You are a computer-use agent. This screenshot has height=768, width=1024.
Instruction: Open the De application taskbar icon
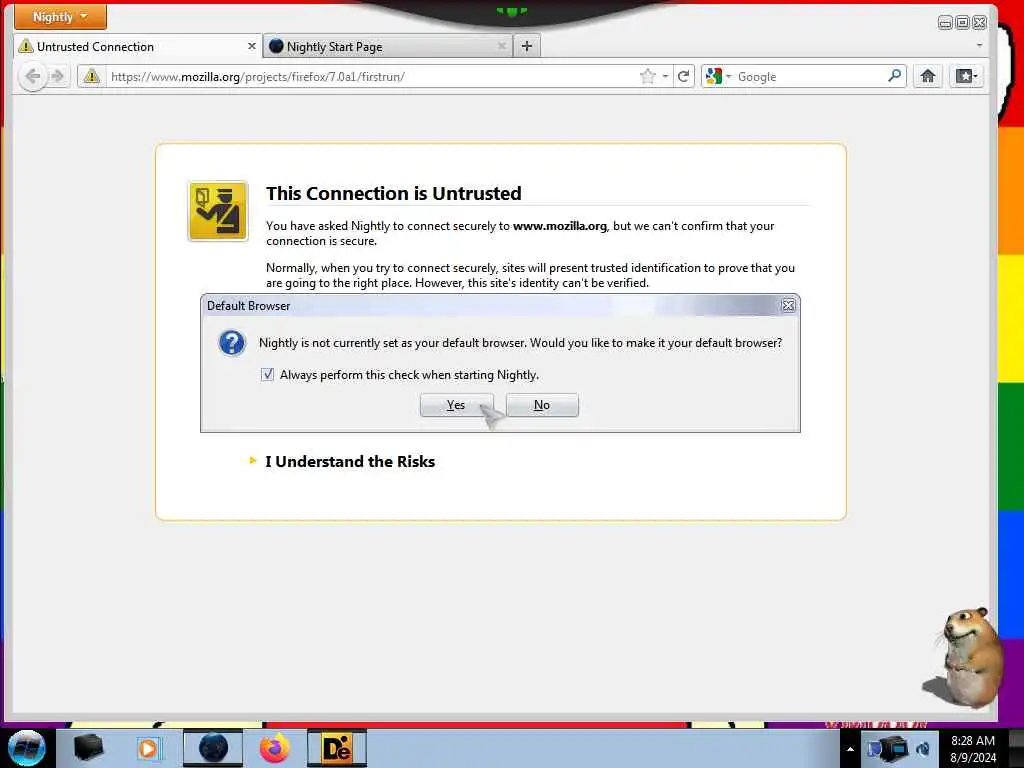[337, 748]
